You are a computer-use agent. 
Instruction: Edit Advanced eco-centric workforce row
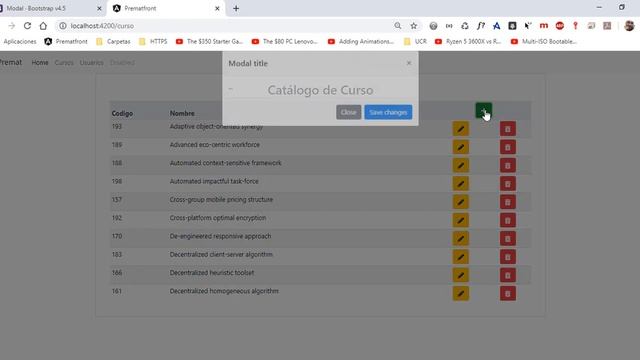(460, 147)
